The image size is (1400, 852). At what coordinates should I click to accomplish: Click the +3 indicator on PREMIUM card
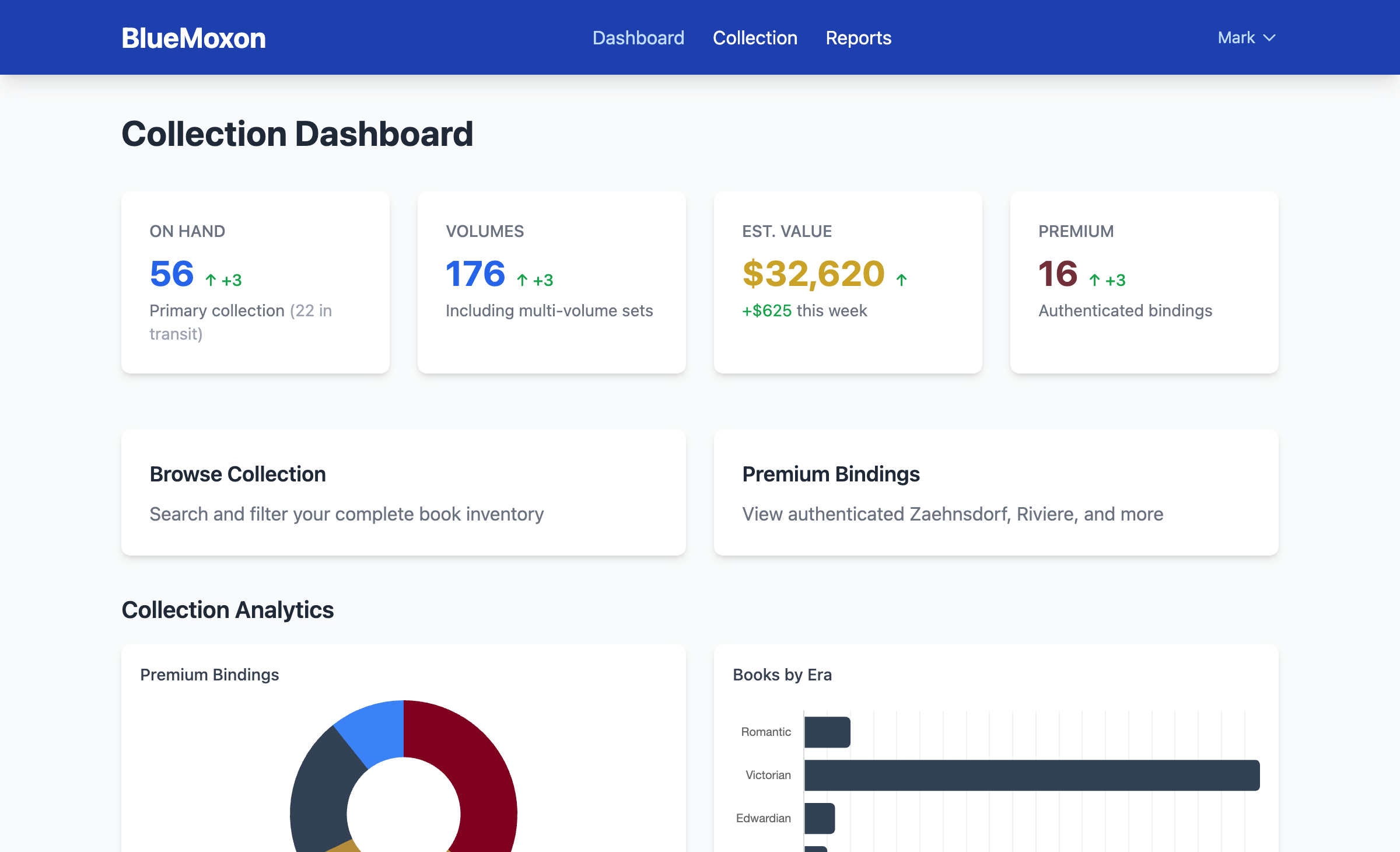click(1115, 280)
